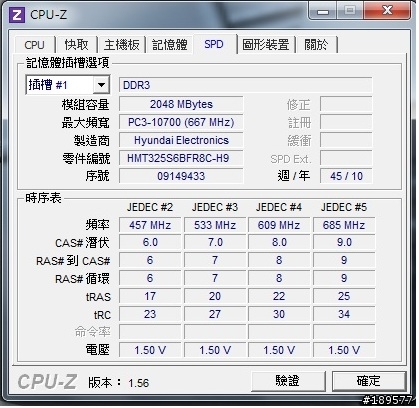This screenshot has height=408, width=419.
Task: Click the 驗證 button
Action: pos(288,381)
